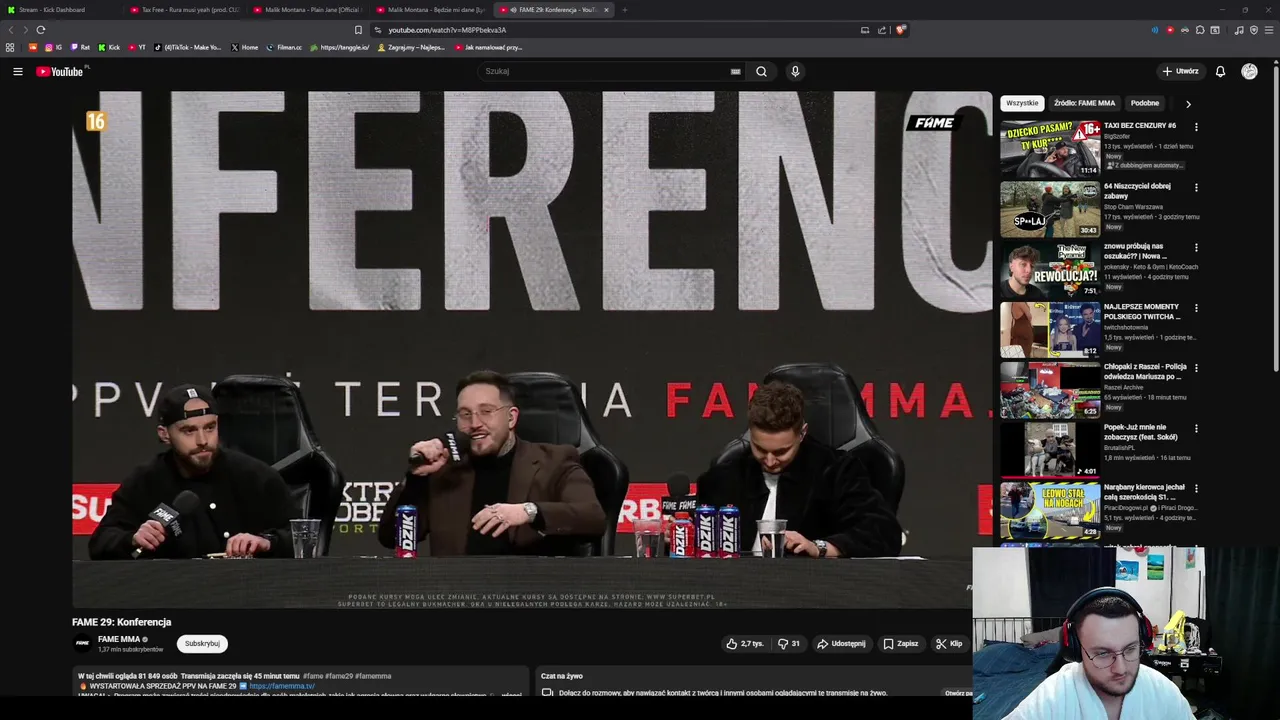This screenshot has height=720, width=1280.
Task: Open options for 64 Niszczyciał dobrej zabawy
Action: pos(1196,187)
